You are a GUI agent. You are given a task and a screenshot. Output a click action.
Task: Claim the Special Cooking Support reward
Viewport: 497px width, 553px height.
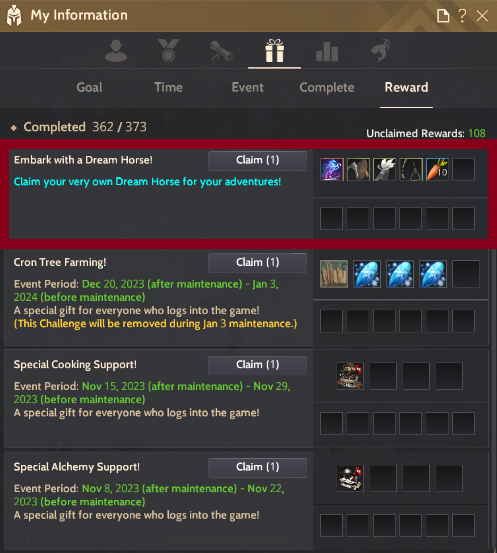(x=257, y=365)
